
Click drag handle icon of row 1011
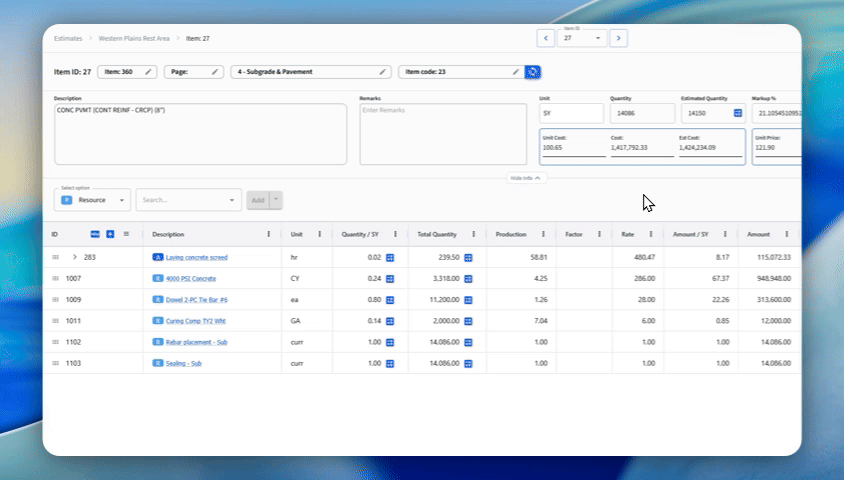56,321
